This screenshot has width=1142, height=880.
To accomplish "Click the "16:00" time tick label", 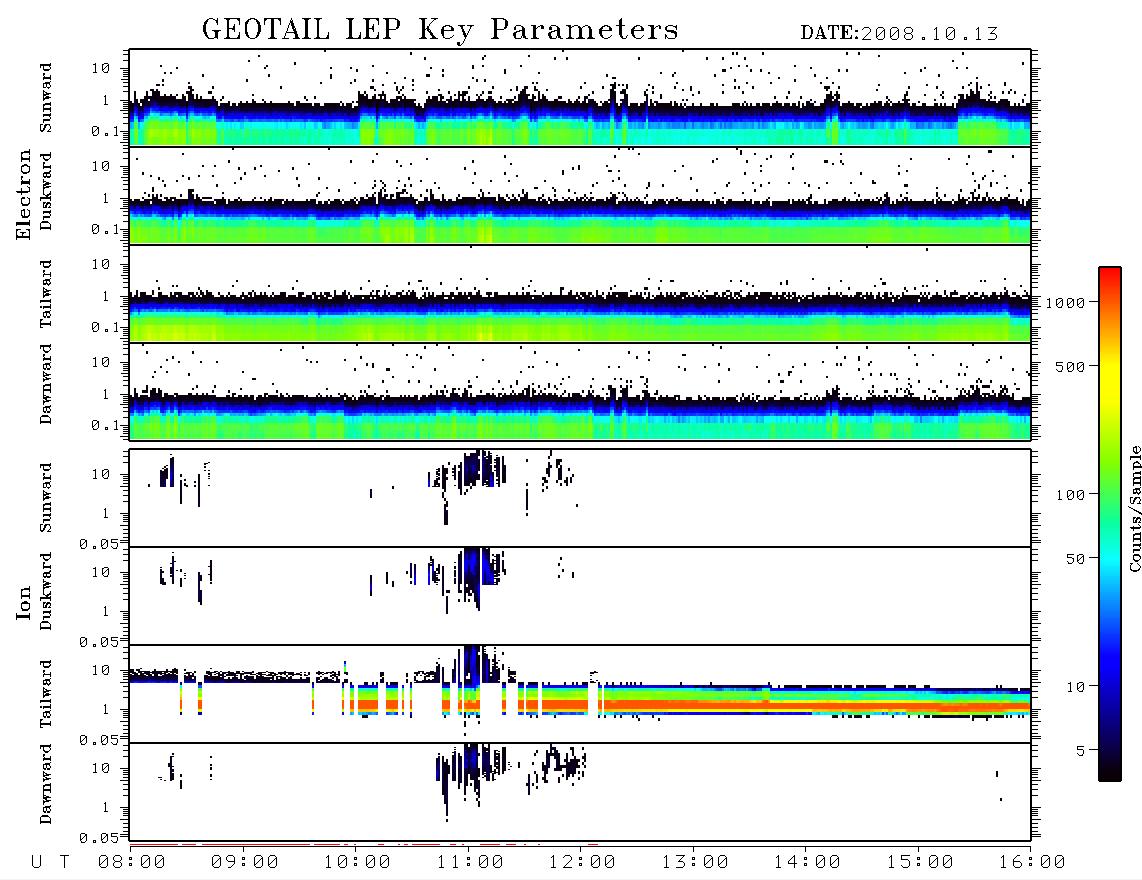I will click(x=1032, y=863).
